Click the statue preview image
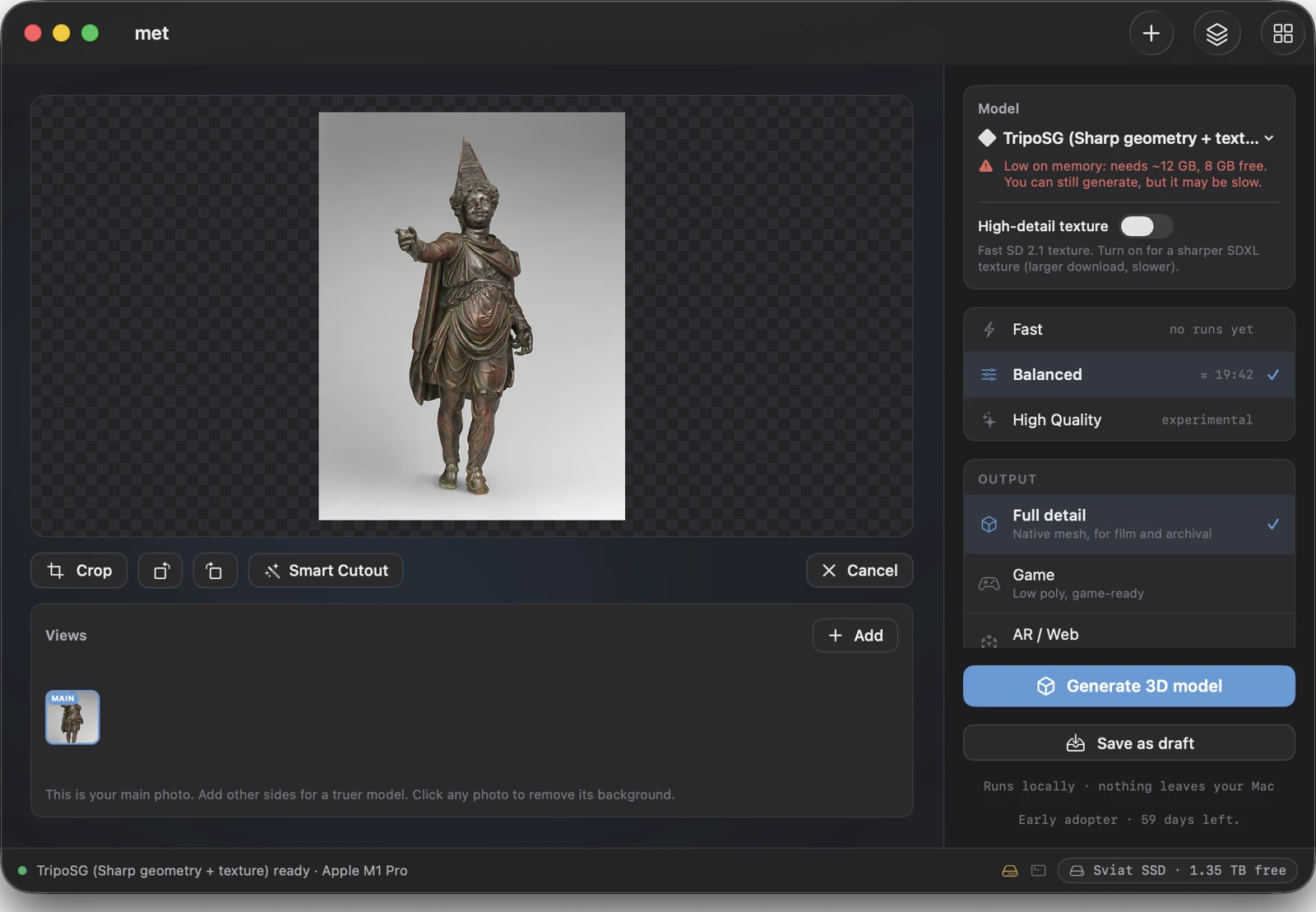 point(471,316)
